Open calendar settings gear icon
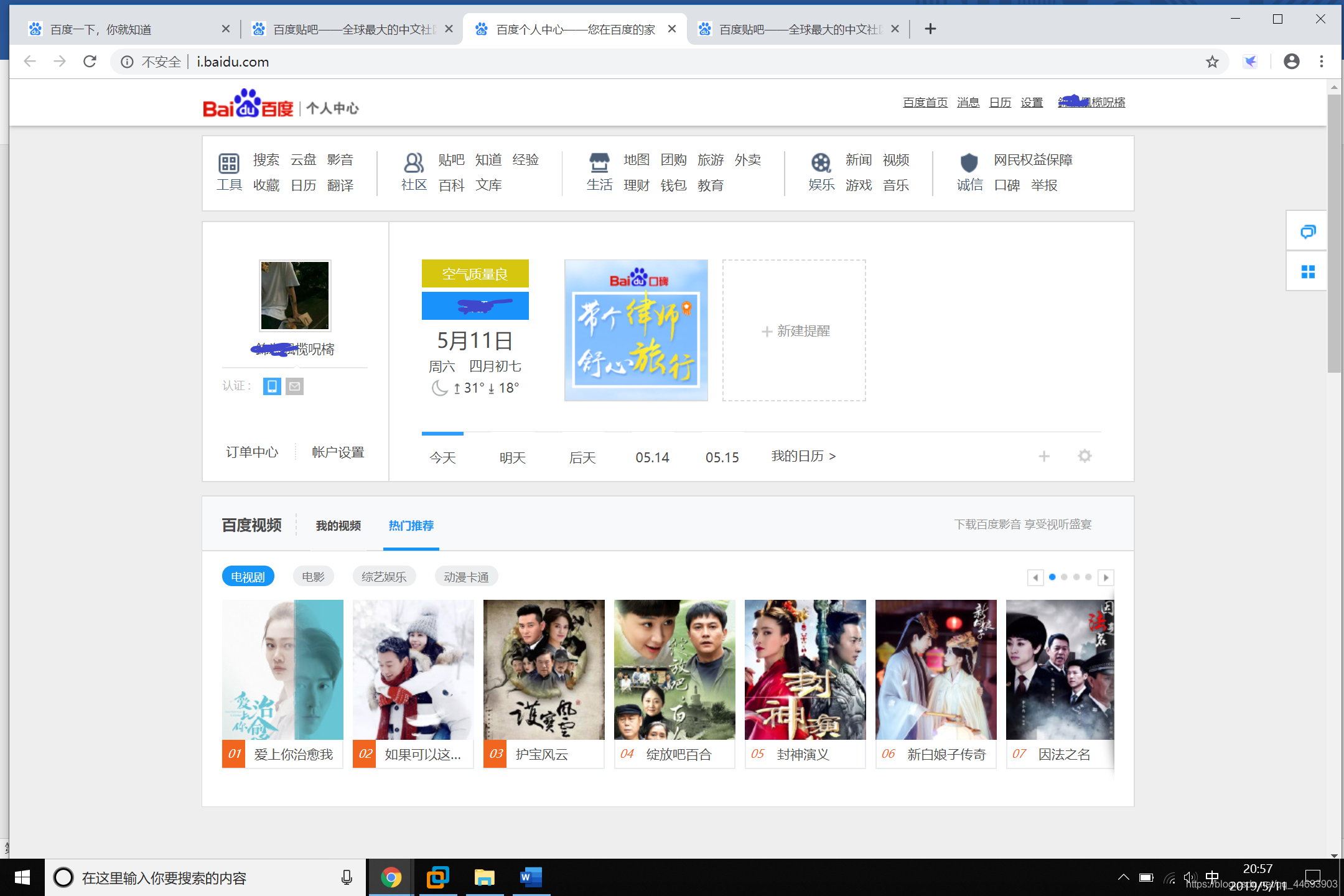This screenshot has width=1344, height=896. pyautogui.click(x=1085, y=456)
